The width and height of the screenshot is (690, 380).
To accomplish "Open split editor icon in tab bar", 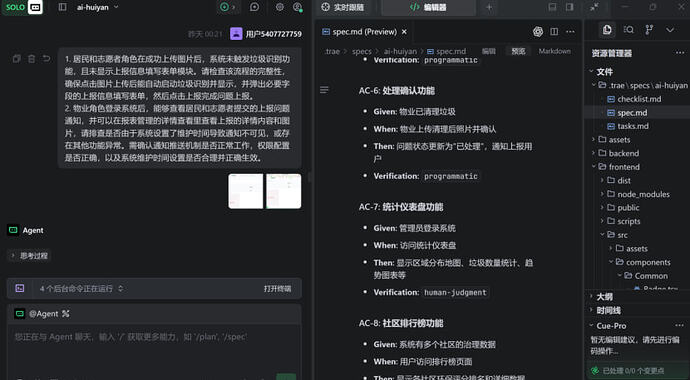I will click(554, 32).
